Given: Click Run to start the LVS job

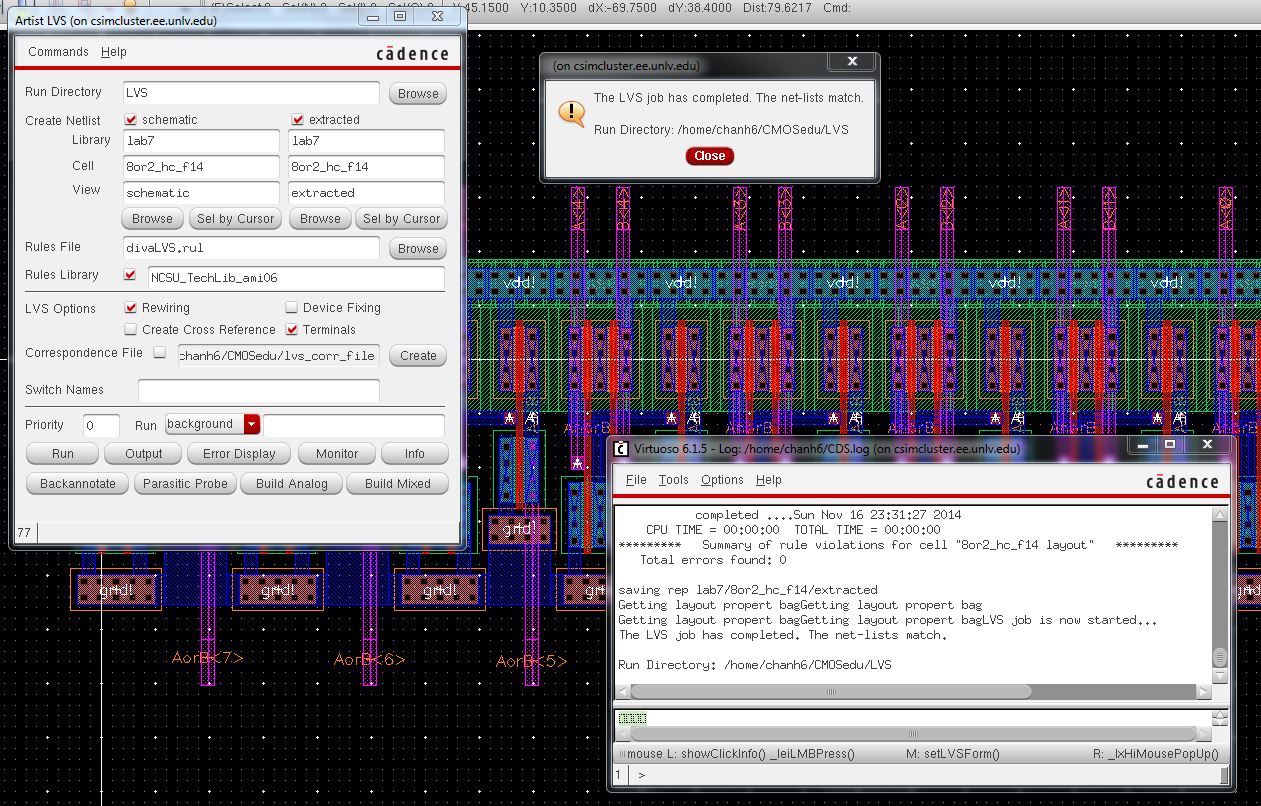Looking at the screenshot, I should 61,453.
